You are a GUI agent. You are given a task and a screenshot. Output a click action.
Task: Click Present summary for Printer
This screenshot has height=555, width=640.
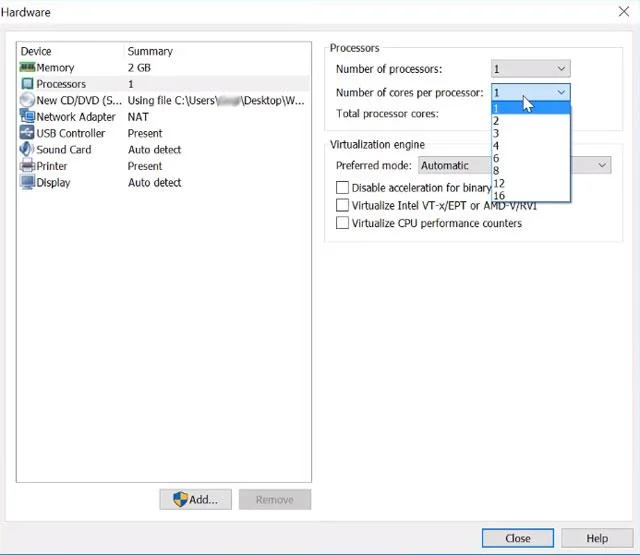(145, 166)
